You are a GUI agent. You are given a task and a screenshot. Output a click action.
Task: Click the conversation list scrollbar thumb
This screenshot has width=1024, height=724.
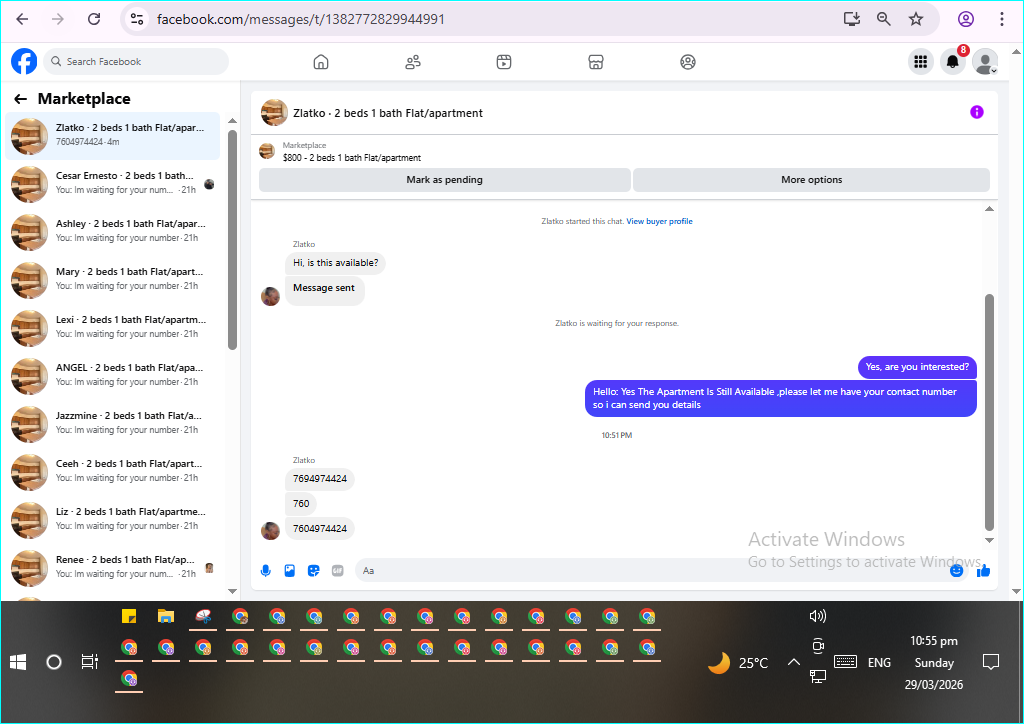(x=232, y=240)
